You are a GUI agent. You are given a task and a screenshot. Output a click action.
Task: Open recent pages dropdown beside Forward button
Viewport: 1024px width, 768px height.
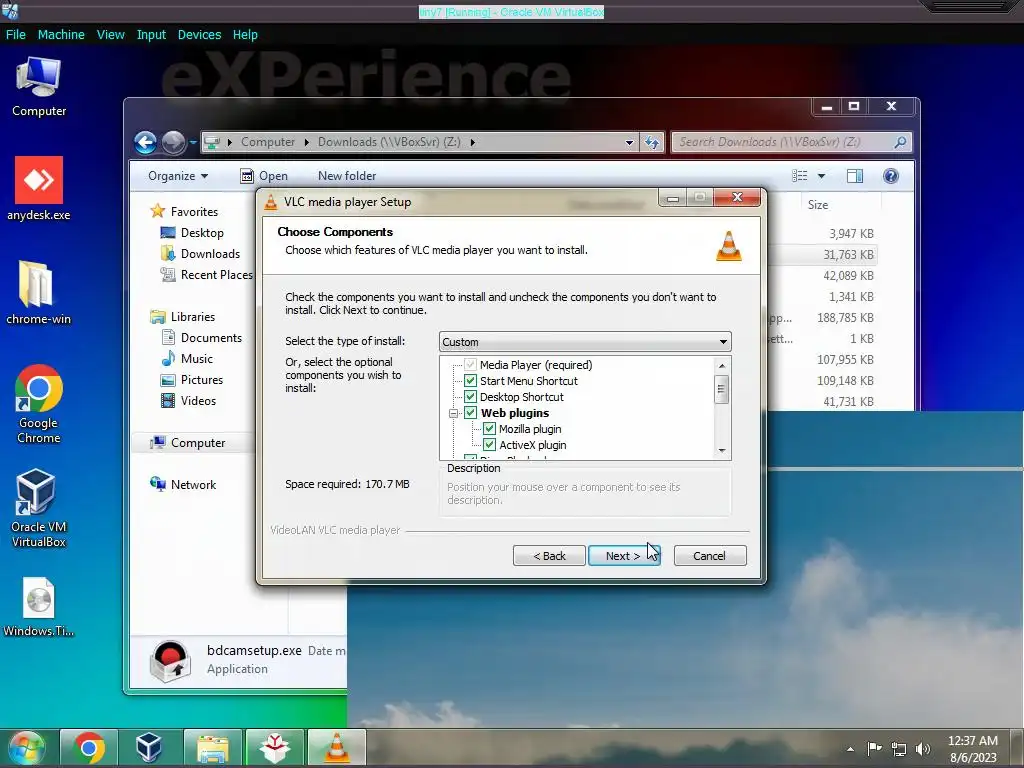(193, 142)
